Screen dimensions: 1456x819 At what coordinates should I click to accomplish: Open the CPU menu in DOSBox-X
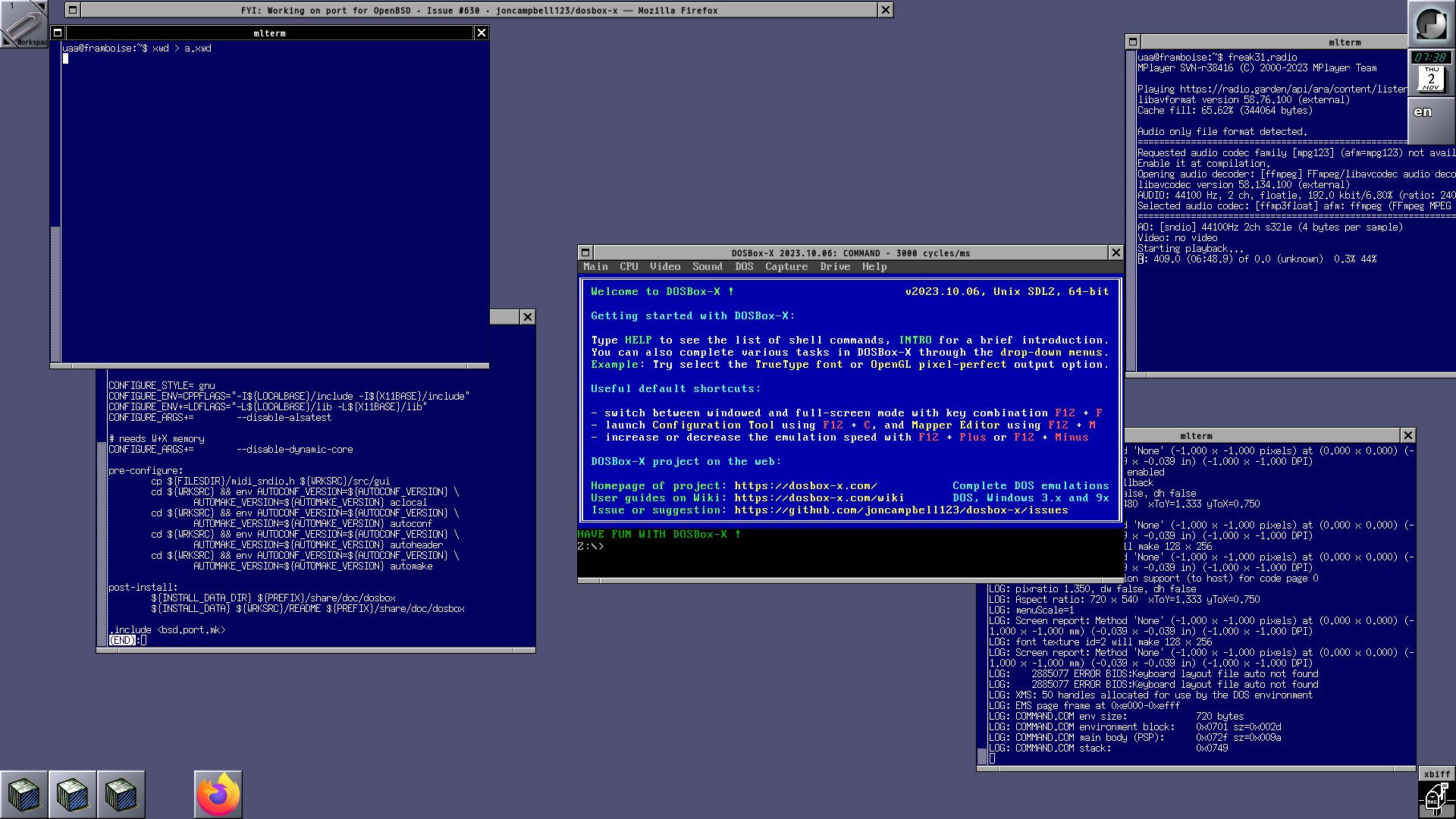pos(629,266)
